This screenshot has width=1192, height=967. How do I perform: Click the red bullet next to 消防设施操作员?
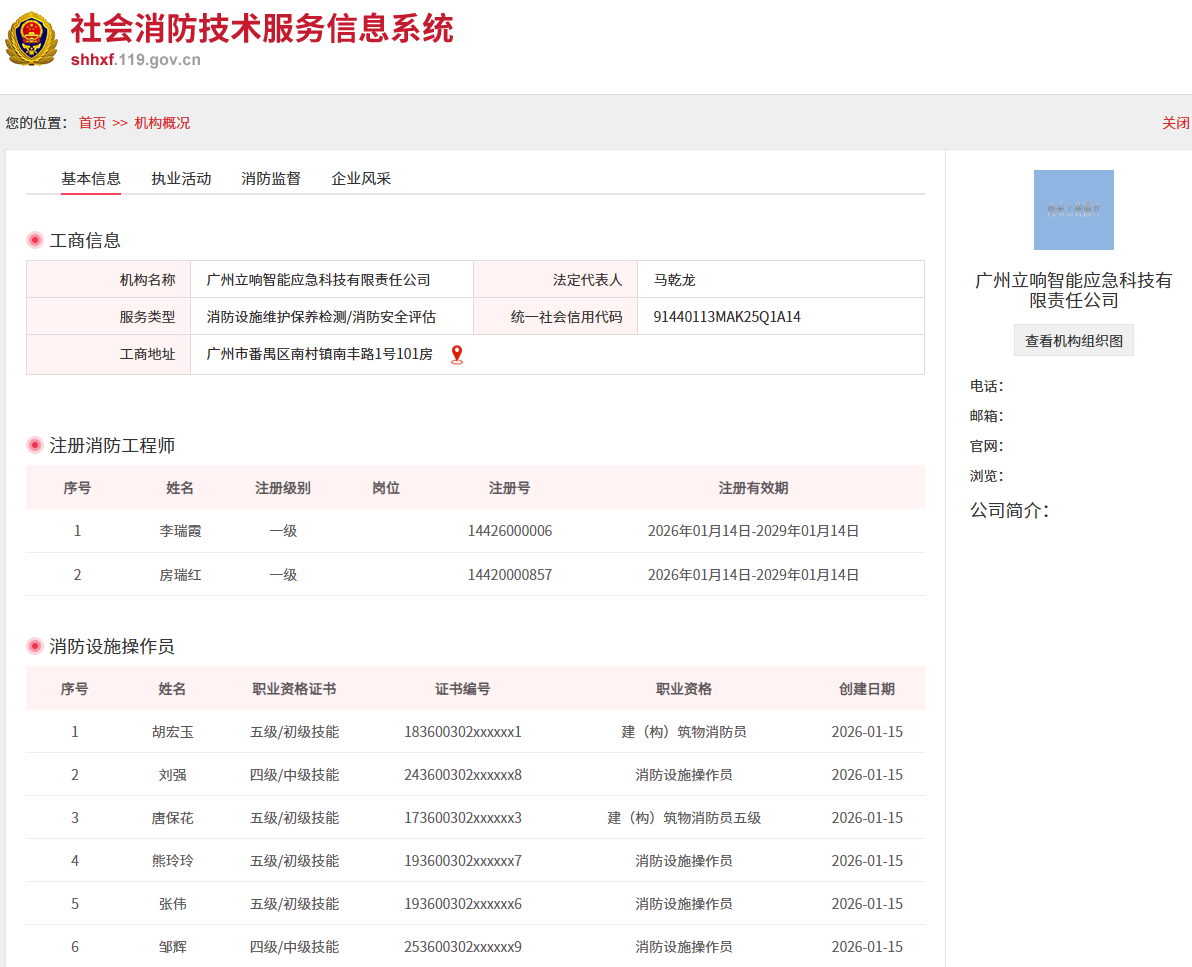click(35, 646)
